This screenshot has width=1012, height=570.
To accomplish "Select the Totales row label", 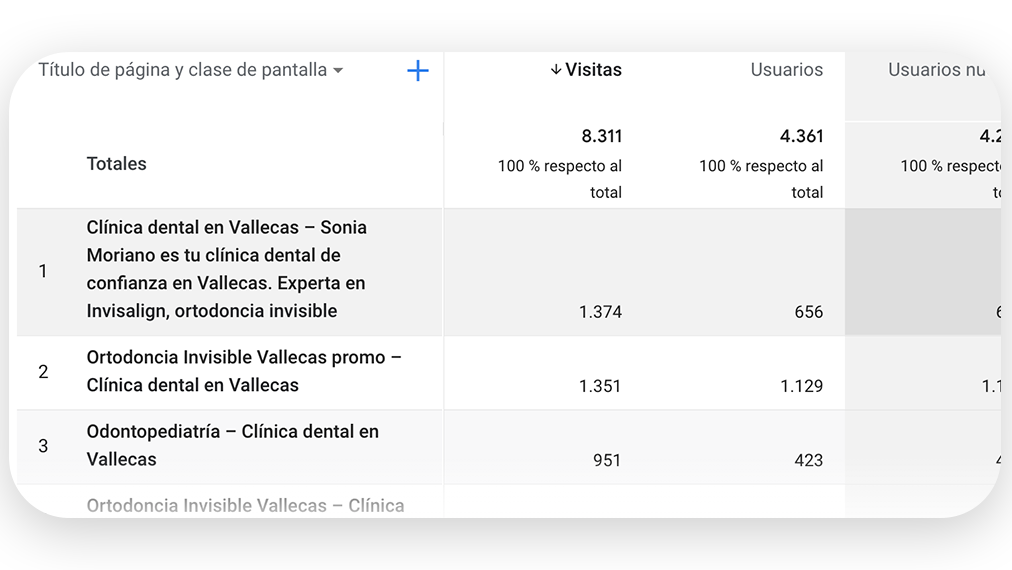I will [x=117, y=164].
